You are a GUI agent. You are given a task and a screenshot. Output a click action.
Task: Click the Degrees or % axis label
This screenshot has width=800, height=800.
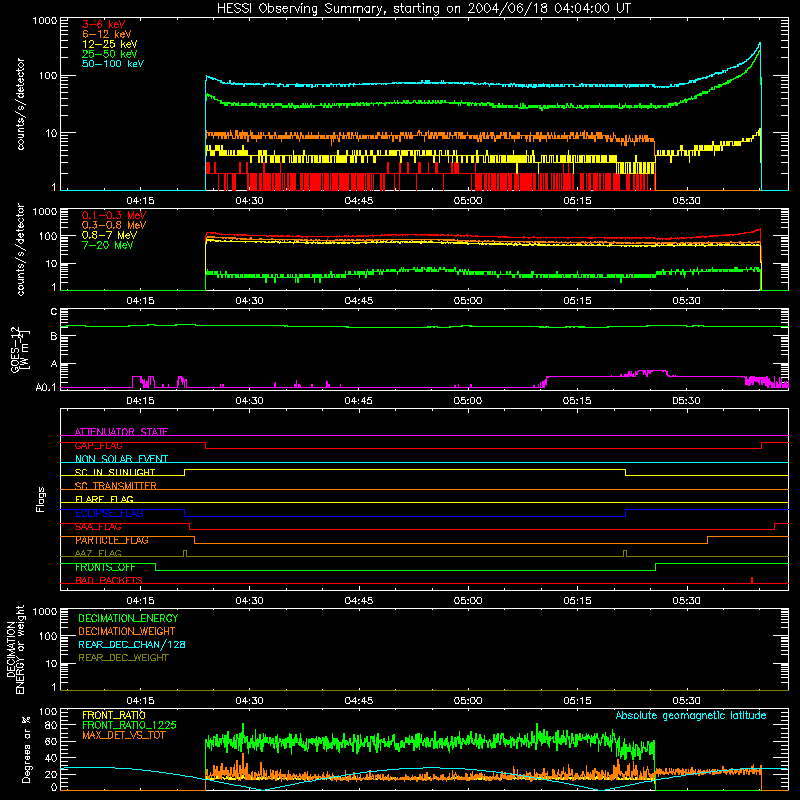click(x=26, y=749)
